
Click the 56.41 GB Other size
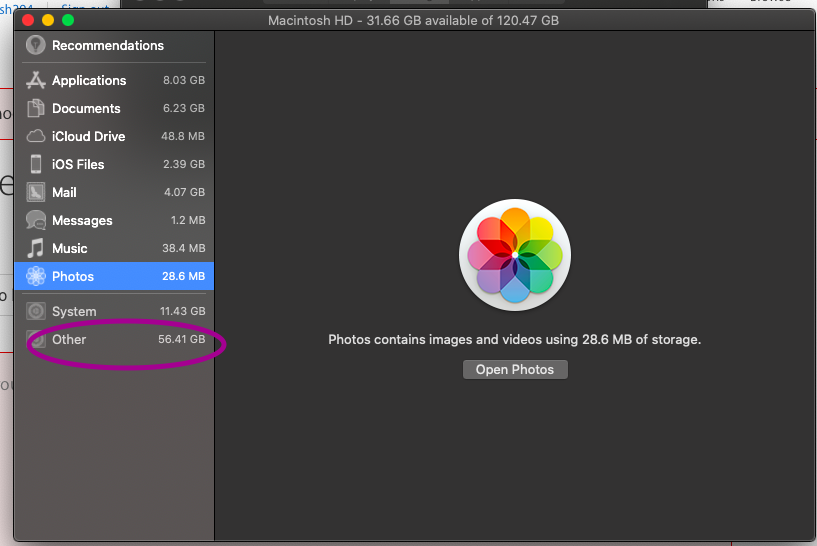coord(181,339)
